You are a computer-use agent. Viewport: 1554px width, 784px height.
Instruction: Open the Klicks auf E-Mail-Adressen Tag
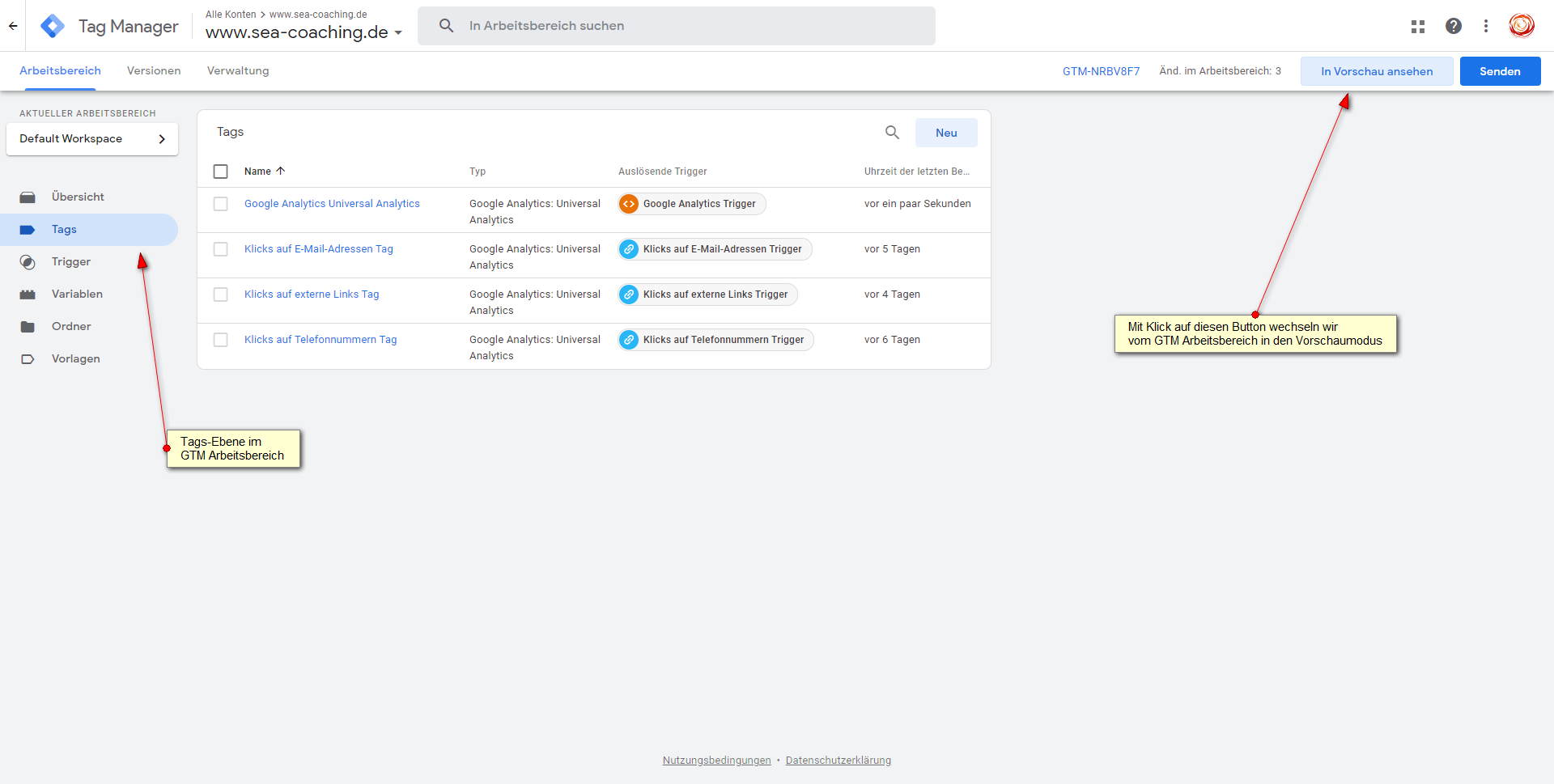coord(319,249)
